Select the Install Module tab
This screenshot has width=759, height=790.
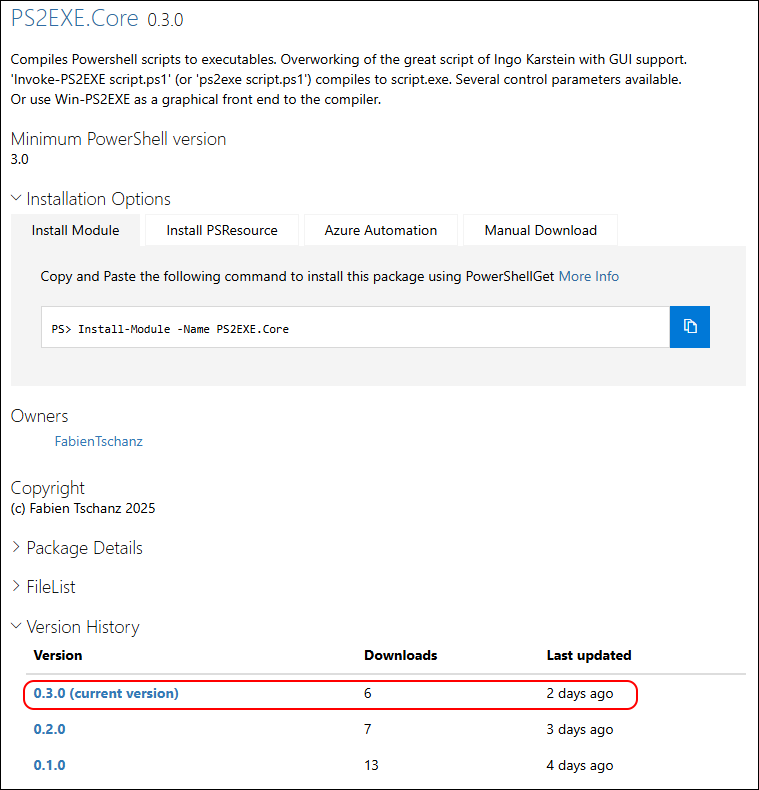[x=76, y=230]
